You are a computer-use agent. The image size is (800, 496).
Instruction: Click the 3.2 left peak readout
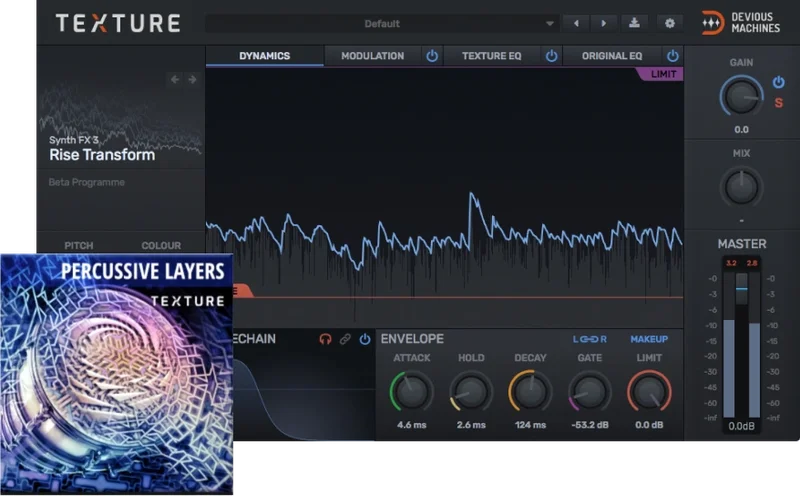coord(731,263)
